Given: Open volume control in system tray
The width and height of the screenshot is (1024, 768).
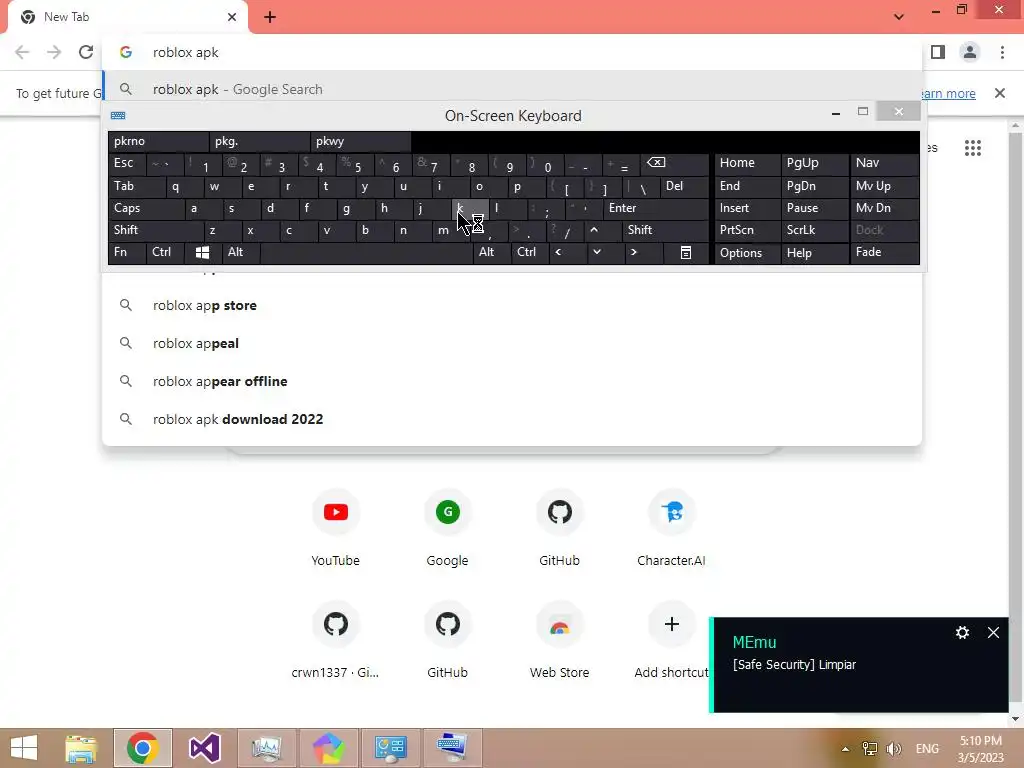Looking at the screenshot, I should (893, 749).
